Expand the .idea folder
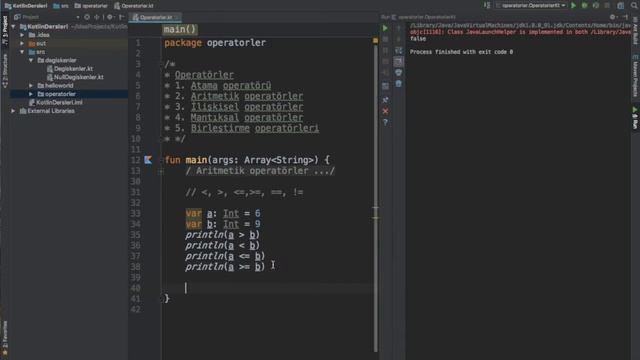This screenshot has width=640, height=360. click(x=22, y=35)
